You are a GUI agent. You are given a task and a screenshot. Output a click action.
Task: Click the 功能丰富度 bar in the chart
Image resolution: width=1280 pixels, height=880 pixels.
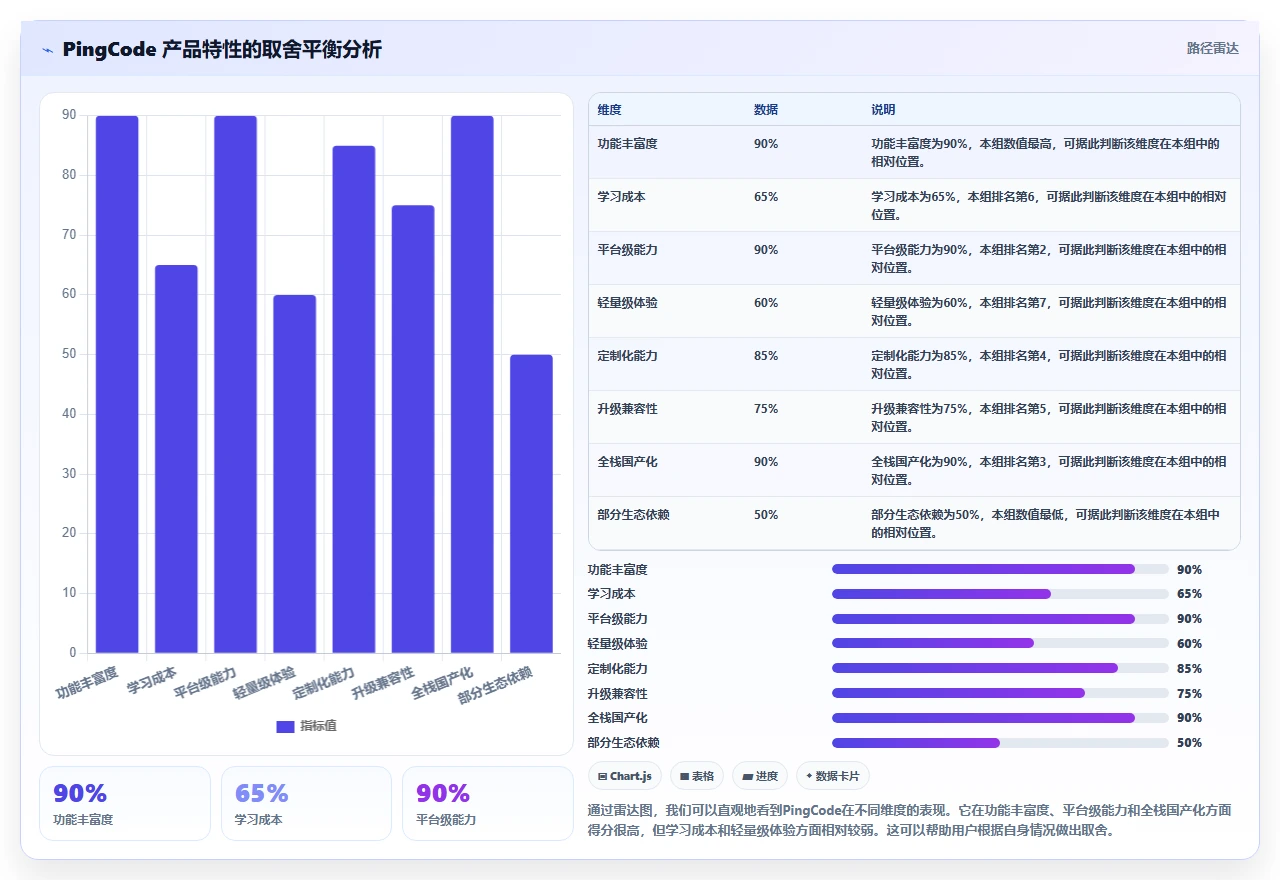[117, 384]
